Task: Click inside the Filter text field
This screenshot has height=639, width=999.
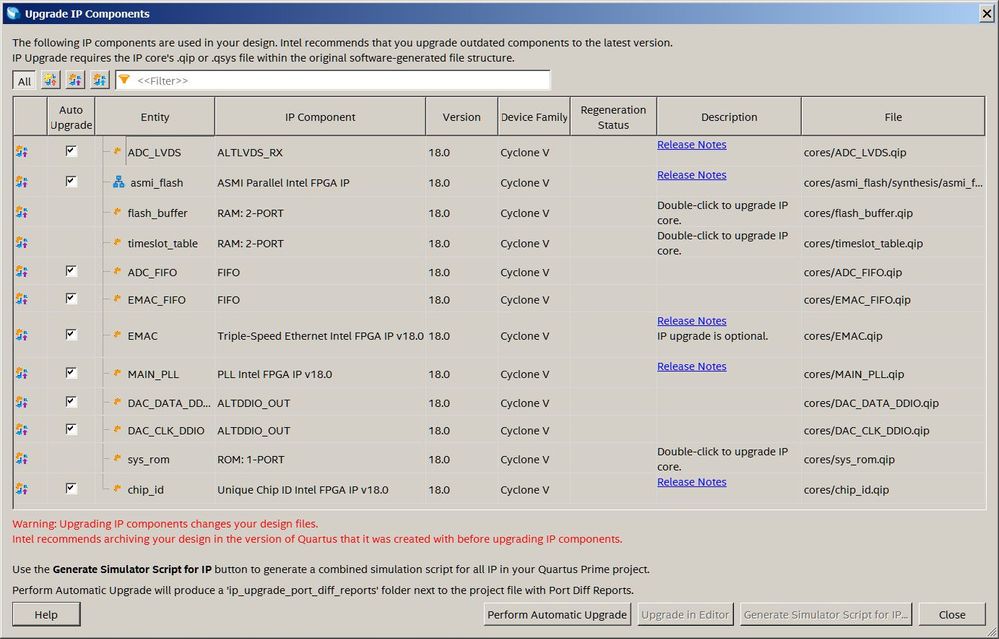Action: (340, 80)
